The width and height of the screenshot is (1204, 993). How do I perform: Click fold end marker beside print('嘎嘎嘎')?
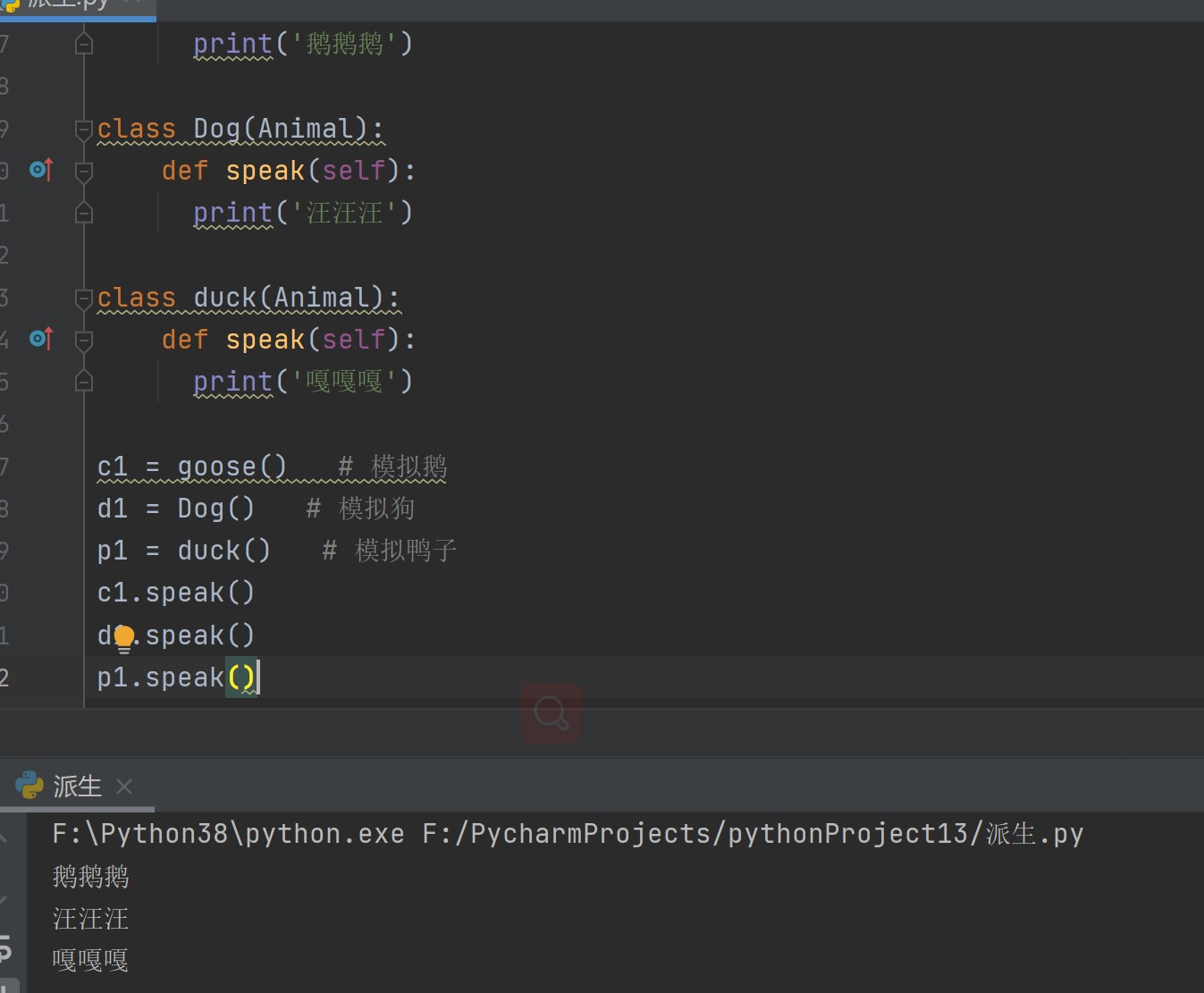click(84, 382)
